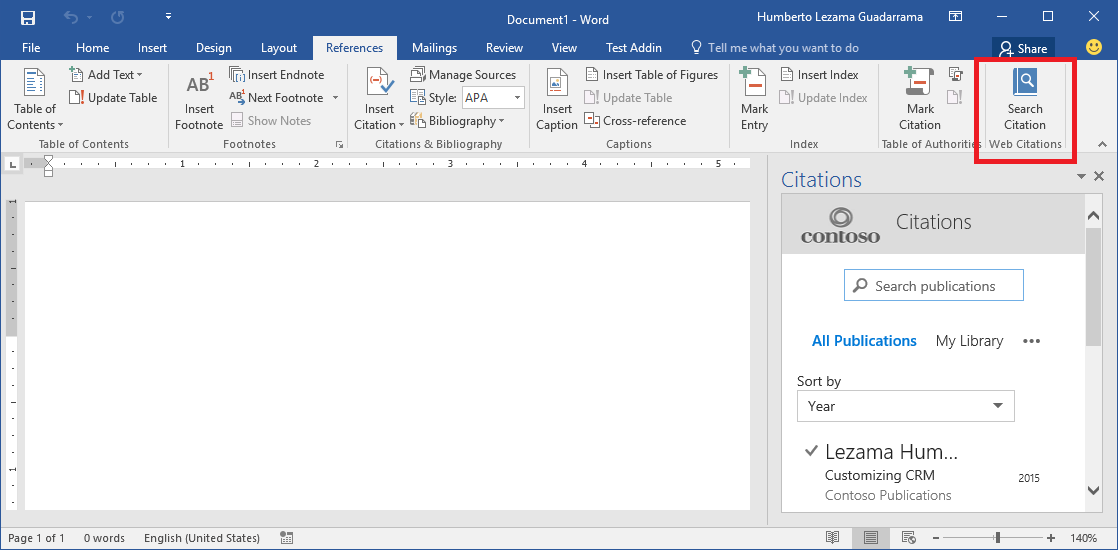Click the Share button
The image size is (1118, 550).
1023,49
